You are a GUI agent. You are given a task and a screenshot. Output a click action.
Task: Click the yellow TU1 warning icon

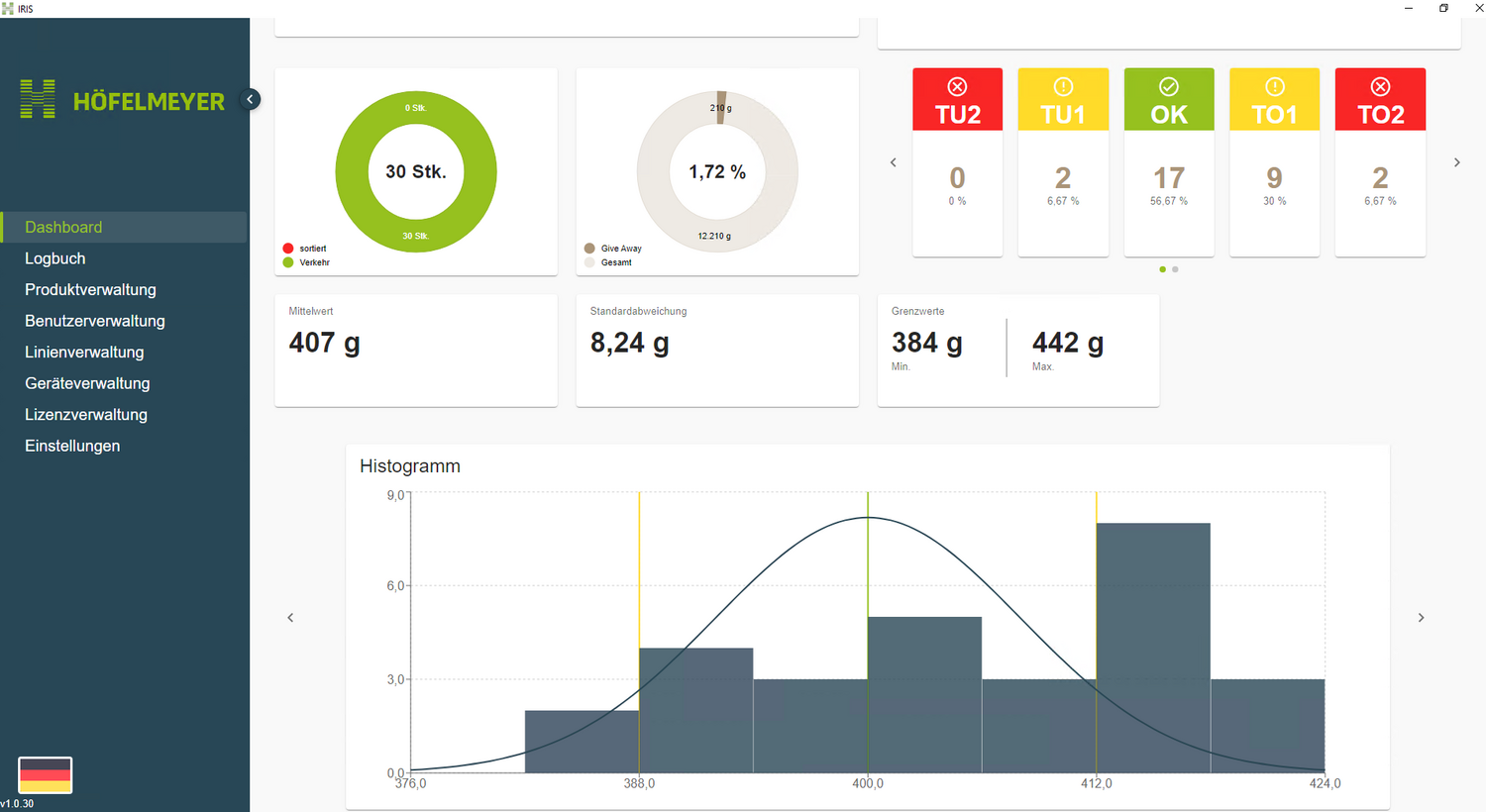point(1063,87)
